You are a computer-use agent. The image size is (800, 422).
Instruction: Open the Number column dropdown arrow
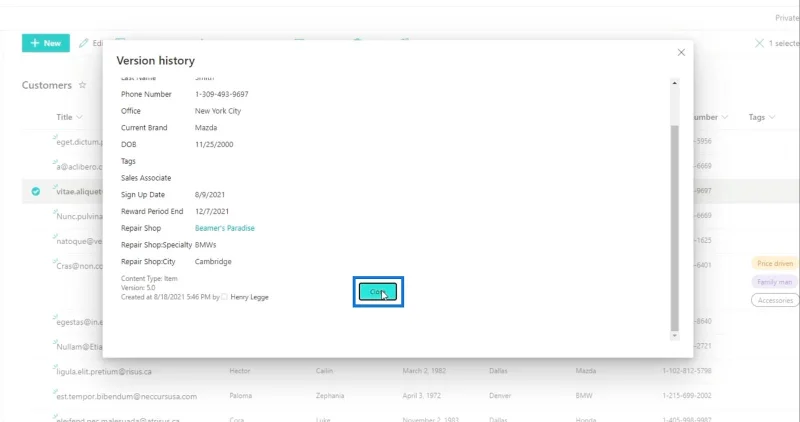(725, 117)
